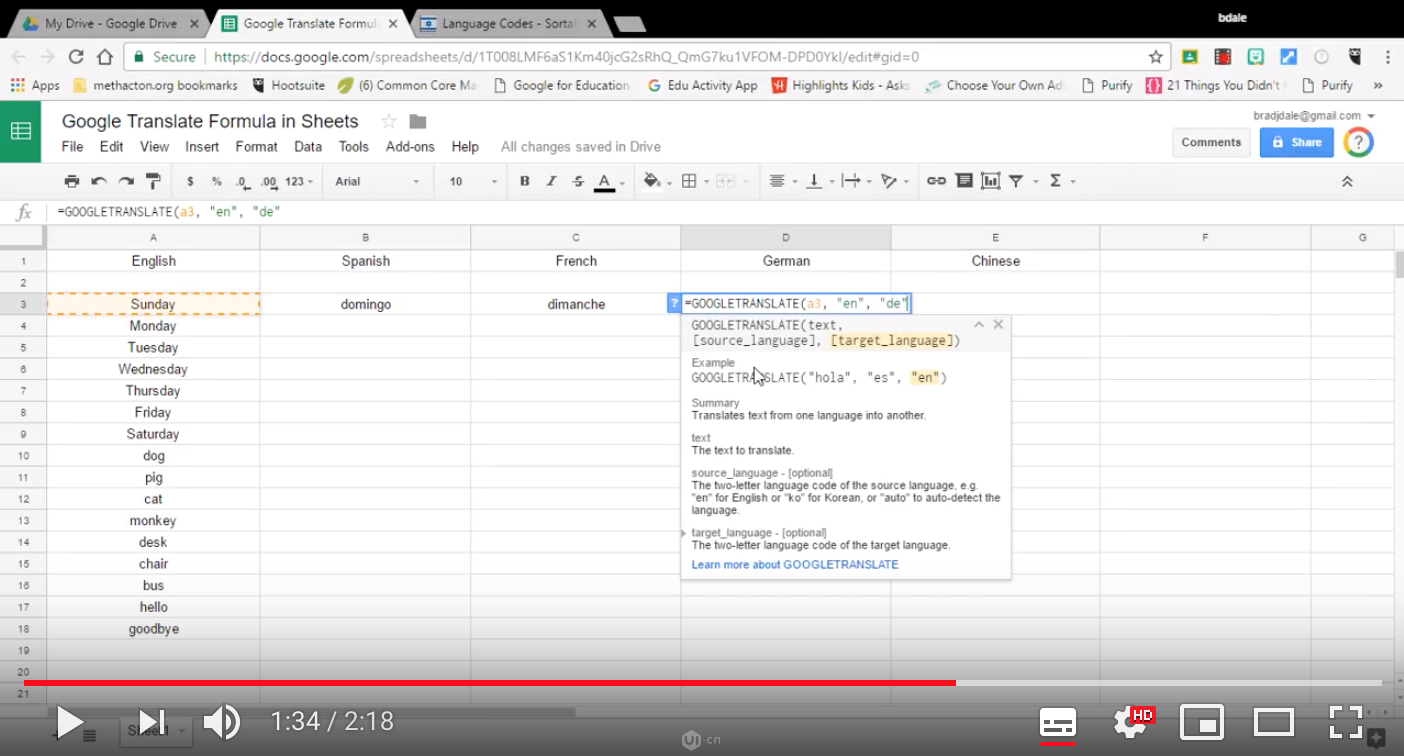Click the move to folder icon
1404x756 pixels.
click(x=418, y=121)
